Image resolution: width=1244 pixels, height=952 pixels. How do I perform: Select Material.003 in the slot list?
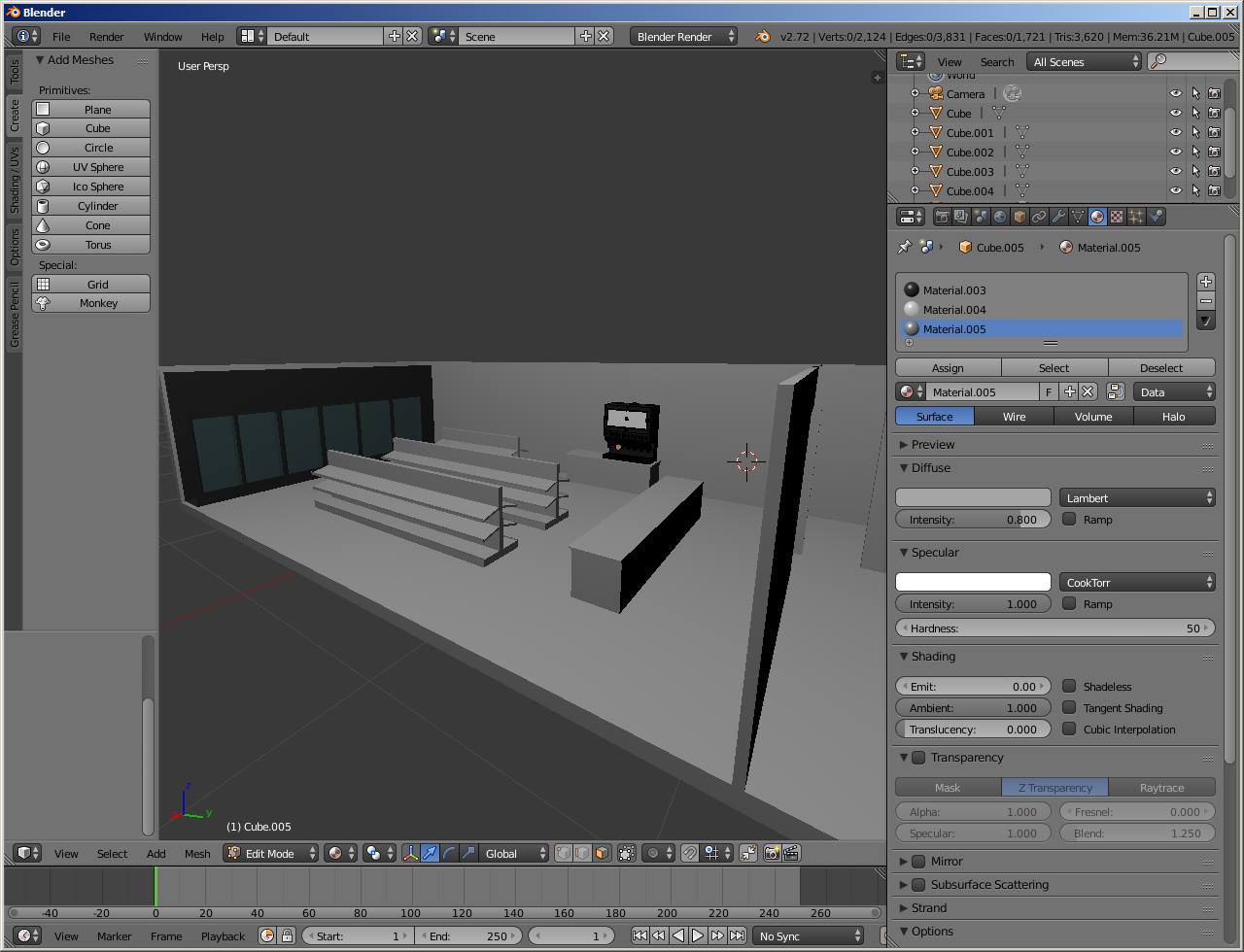click(1041, 289)
